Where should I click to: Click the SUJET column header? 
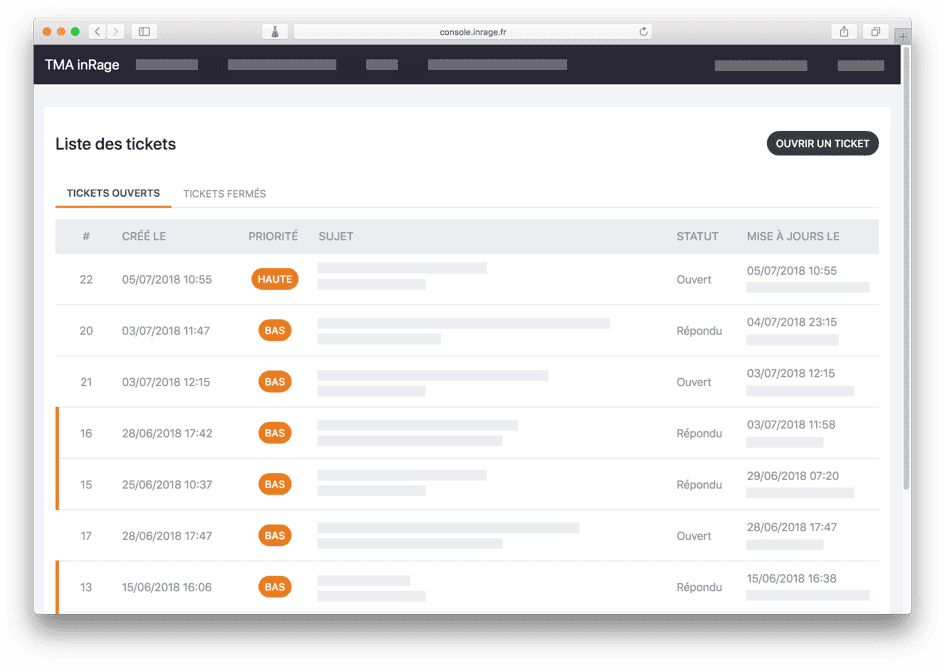(336, 236)
